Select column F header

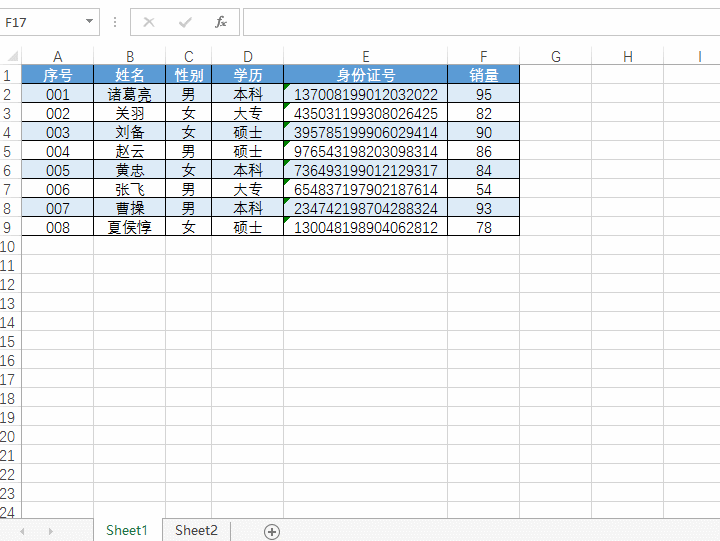click(484, 56)
